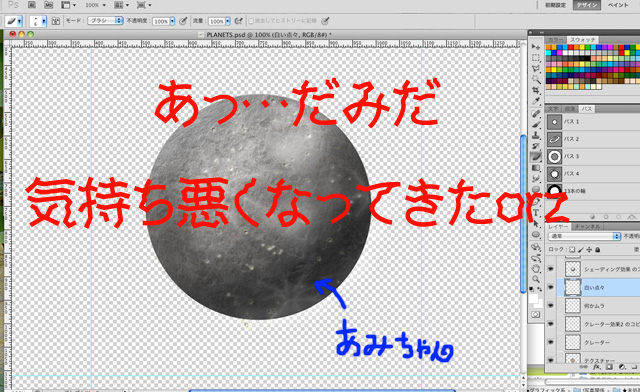Select the Crop tool
The image size is (640, 392).
point(536,90)
